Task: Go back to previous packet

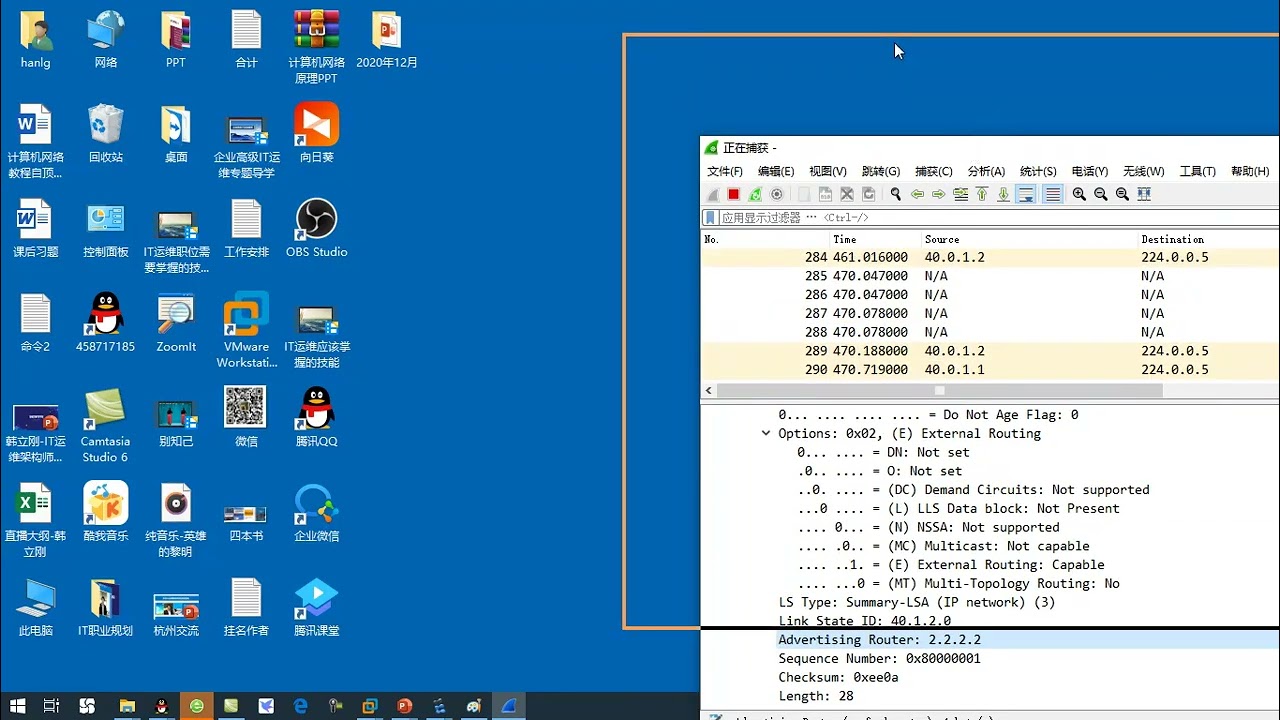Action: coord(917,194)
